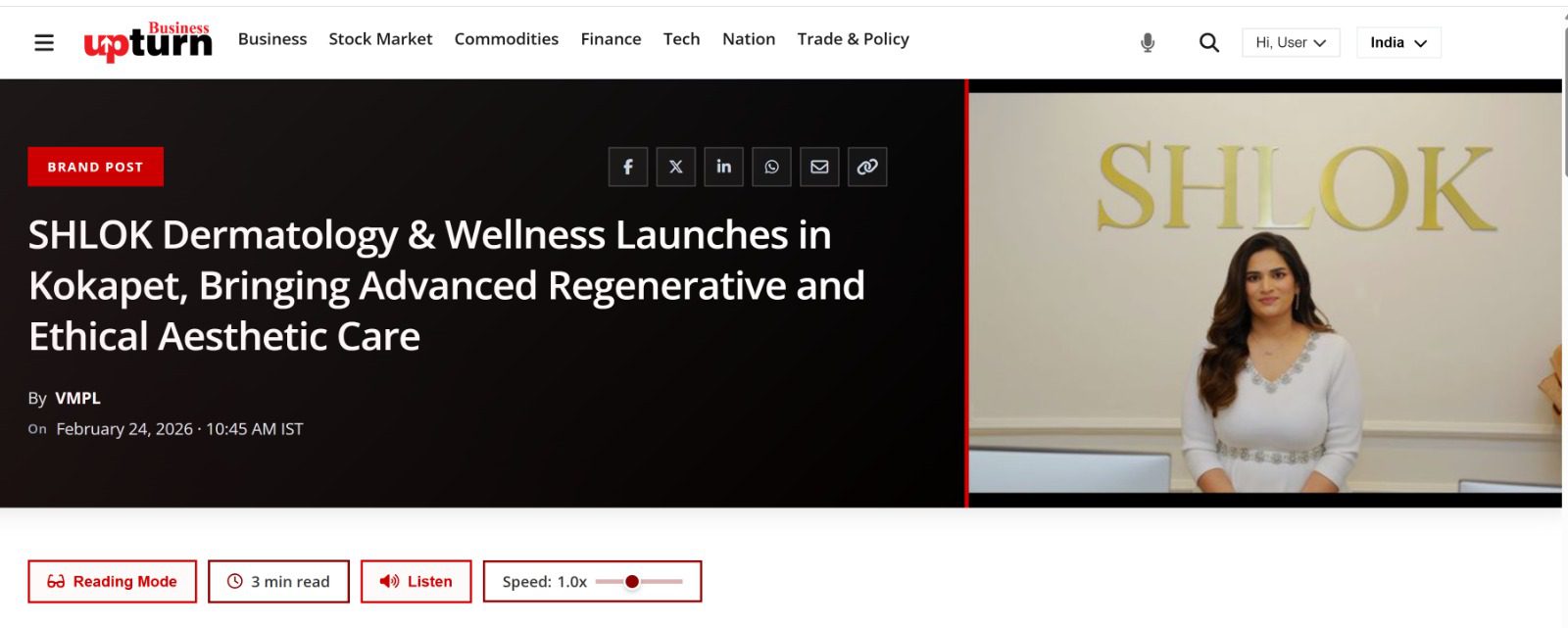
Task: Share article via WhatsApp
Action: pos(771,167)
